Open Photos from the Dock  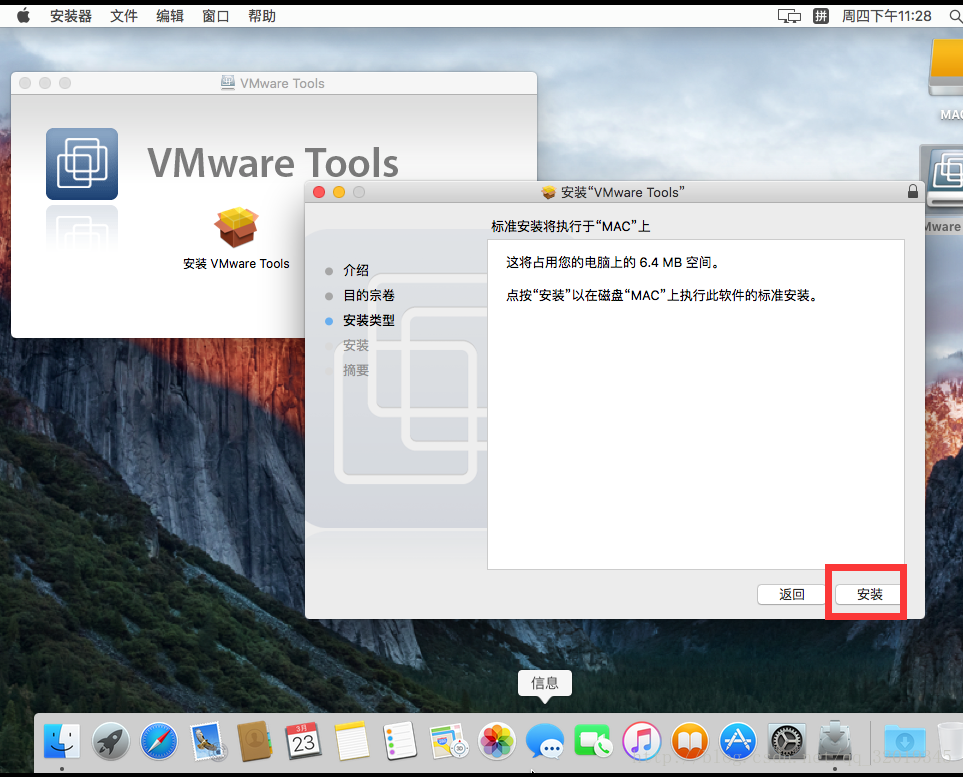[x=496, y=741]
